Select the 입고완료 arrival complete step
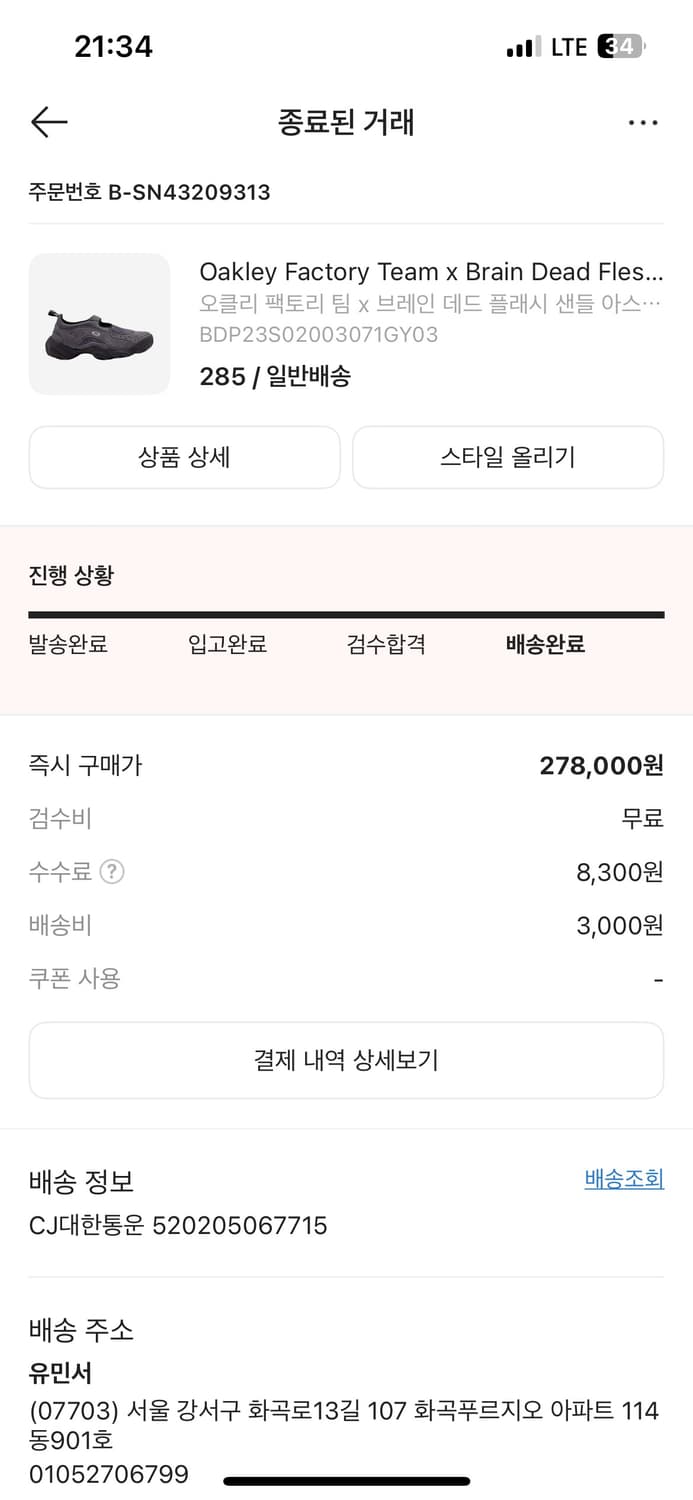 coord(227,645)
